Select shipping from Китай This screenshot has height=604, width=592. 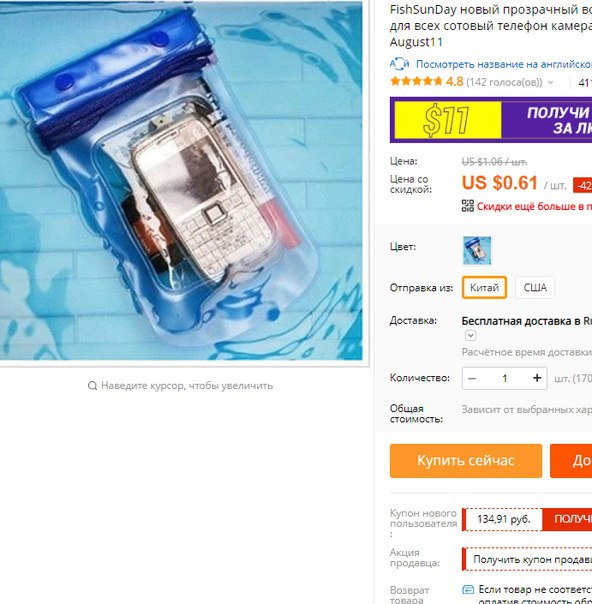pyautogui.click(x=484, y=287)
